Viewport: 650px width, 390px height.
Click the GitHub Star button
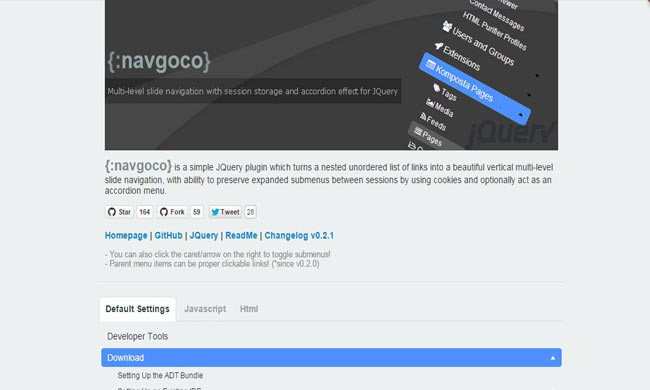pos(119,212)
